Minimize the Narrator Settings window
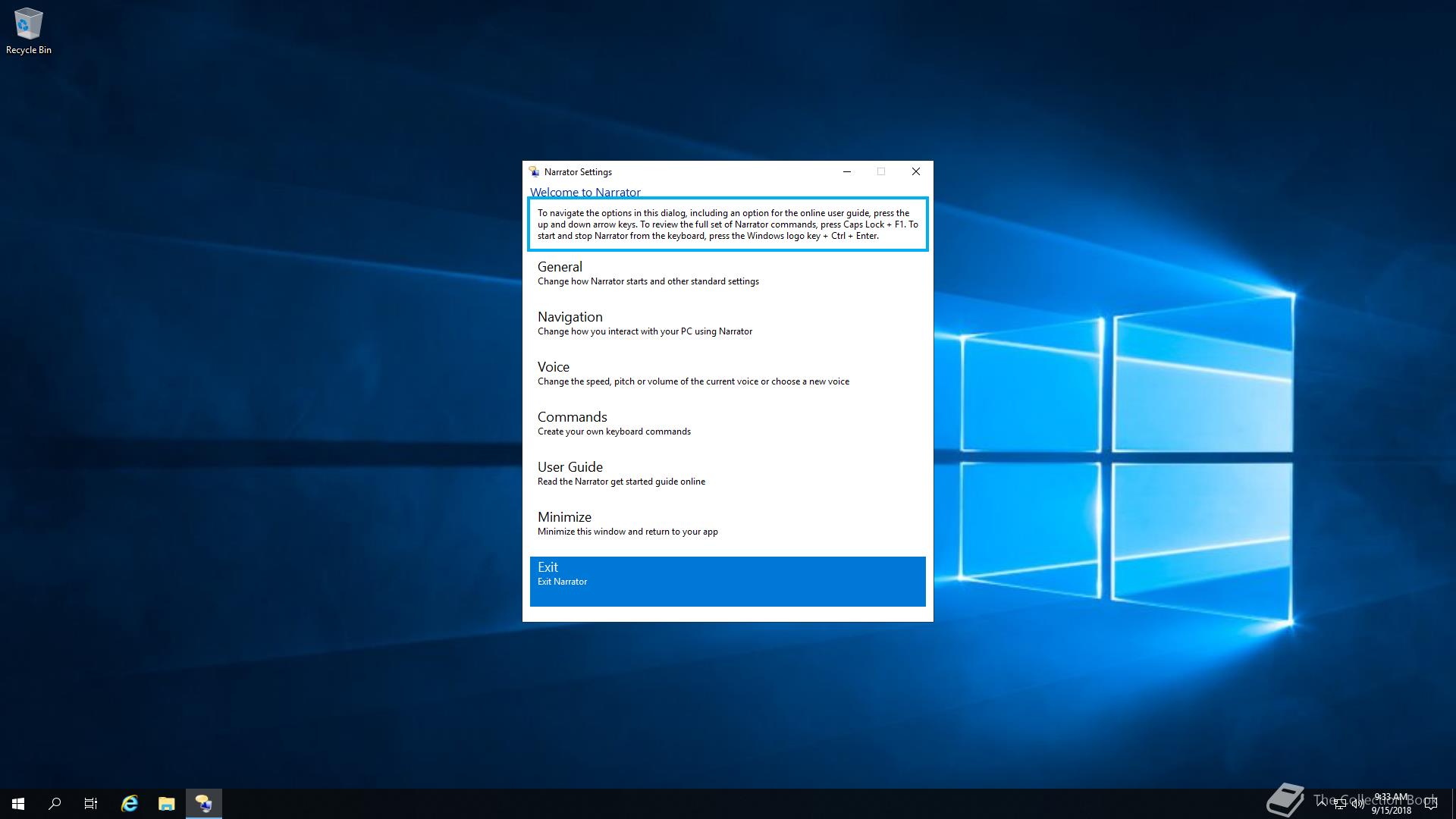 (847, 172)
